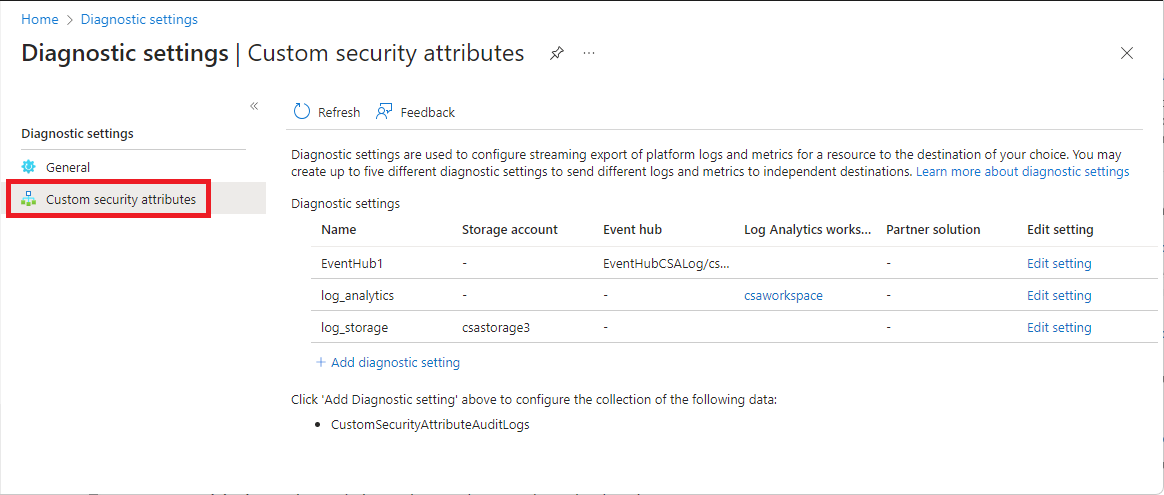Open the ellipsis more options menu
1164x495 pixels.
click(x=589, y=53)
